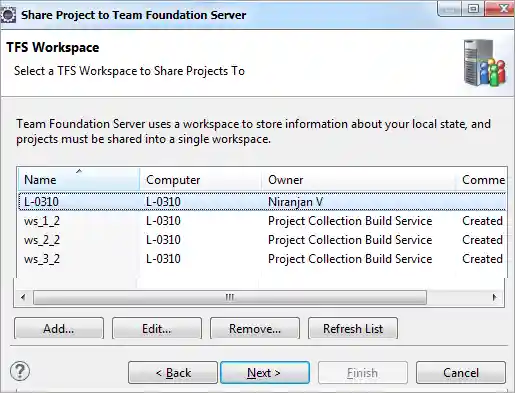Select the ws_1_2 workspace row
The height and width of the screenshot is (393, 515).
pos(262,221)
